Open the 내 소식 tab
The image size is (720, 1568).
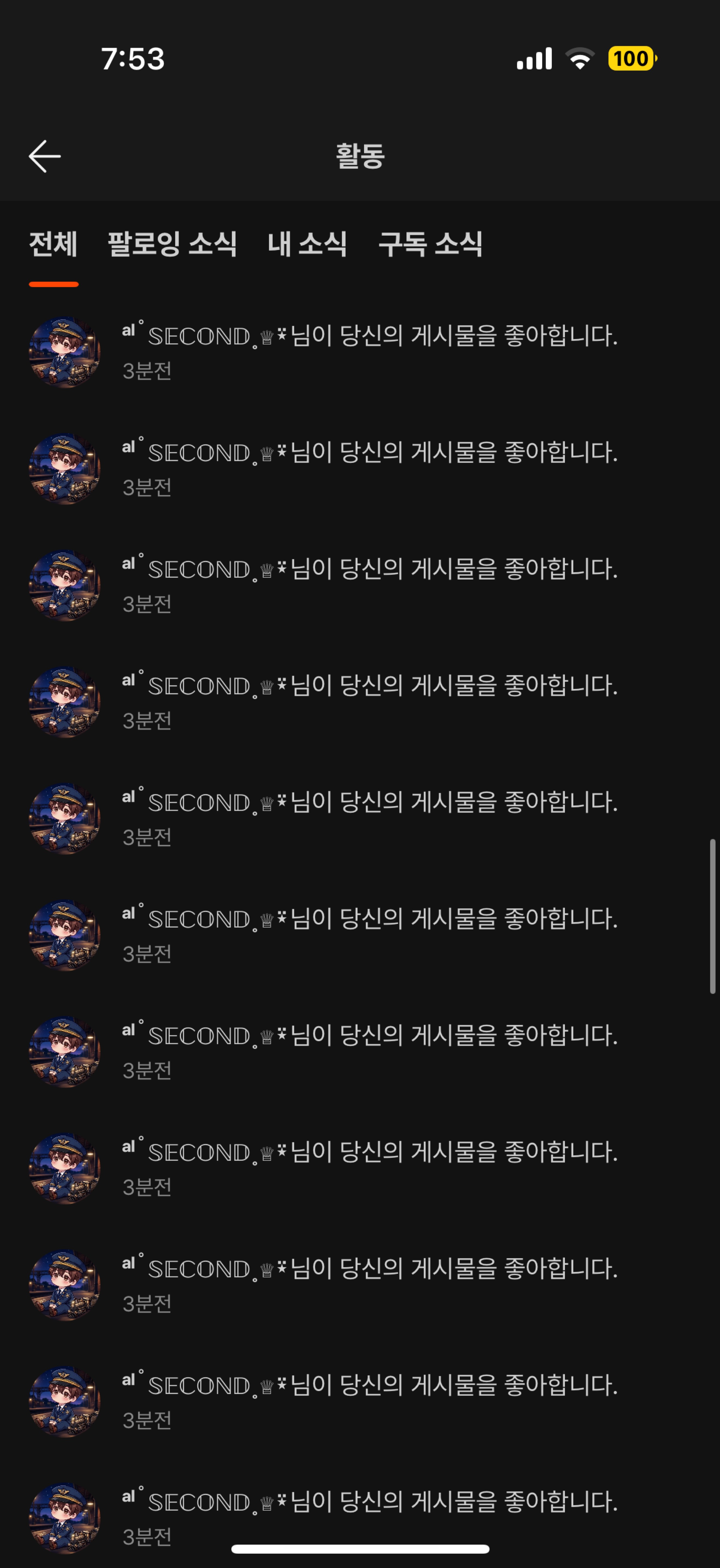click(x=307, y=245)
